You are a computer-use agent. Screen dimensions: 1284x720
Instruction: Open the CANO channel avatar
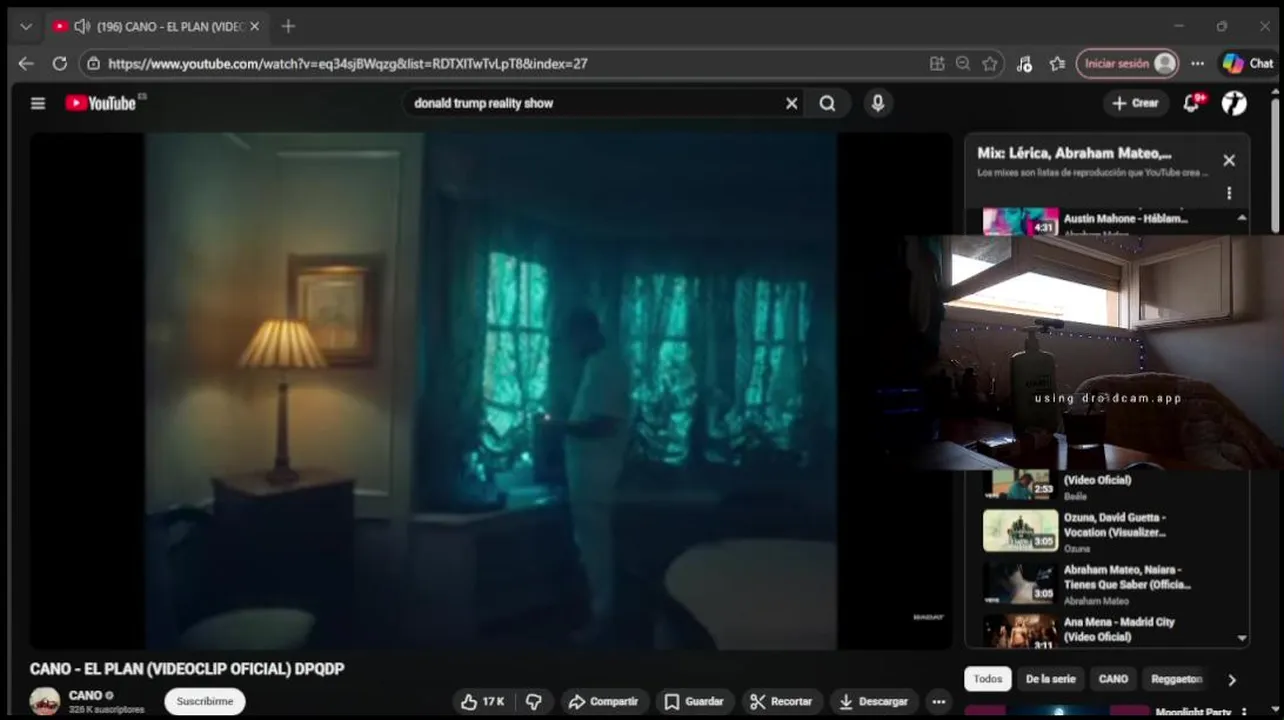point(45,701)
